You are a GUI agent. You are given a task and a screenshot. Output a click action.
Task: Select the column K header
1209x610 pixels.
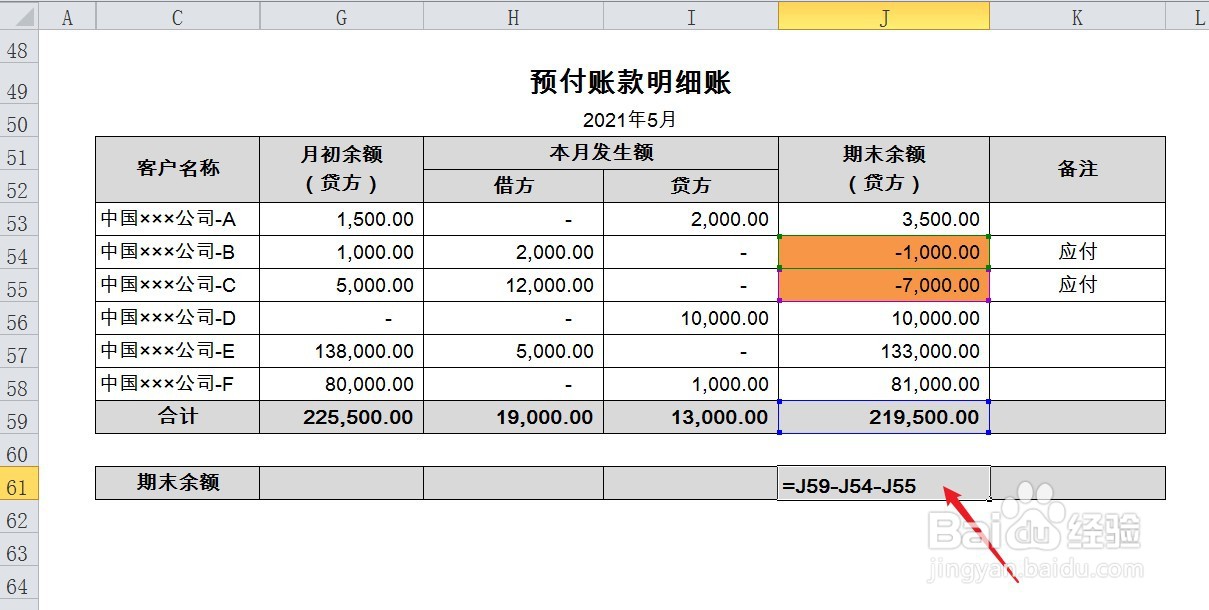pos(1076,16)
